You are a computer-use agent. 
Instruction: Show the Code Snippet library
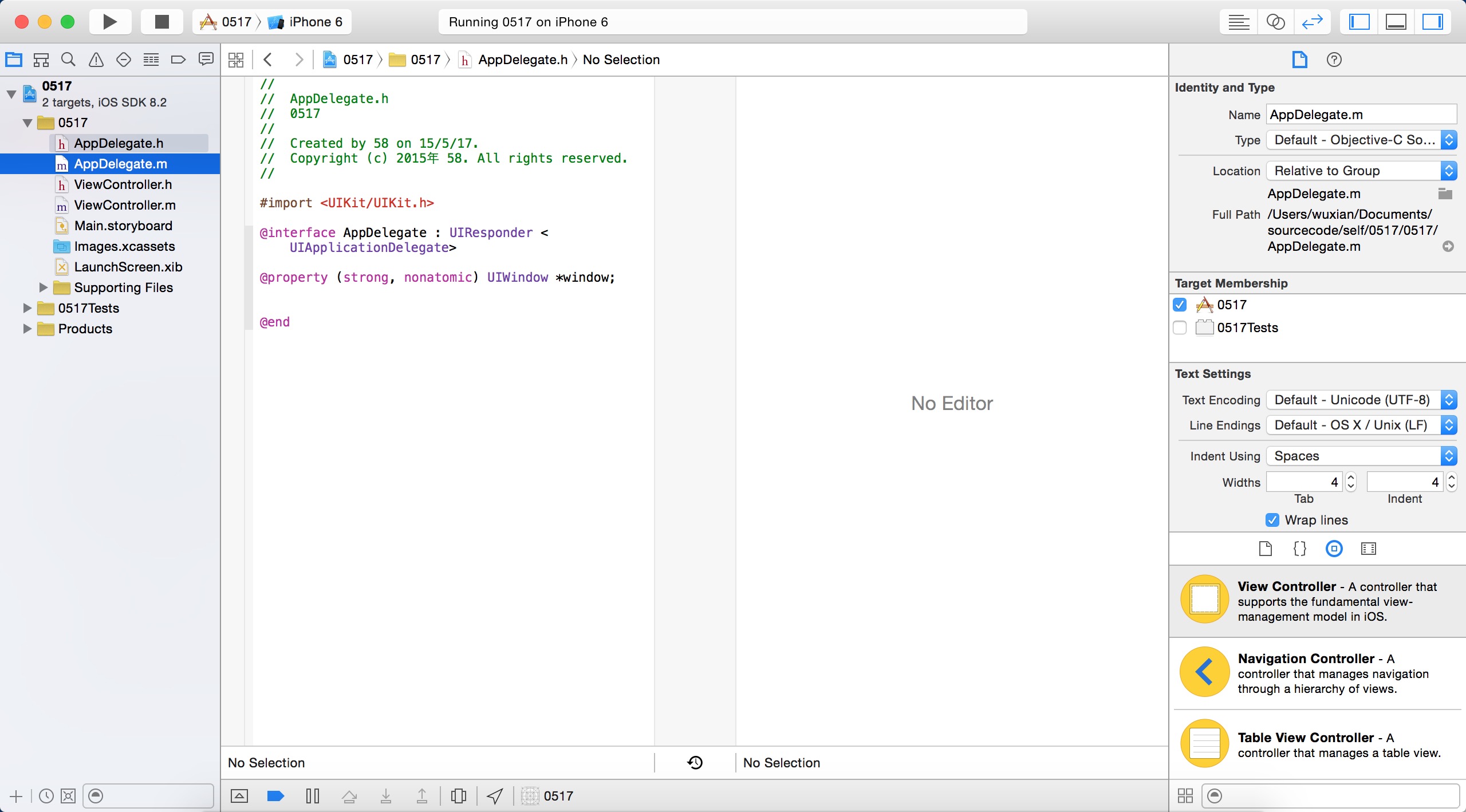(x=1300, y=549)
